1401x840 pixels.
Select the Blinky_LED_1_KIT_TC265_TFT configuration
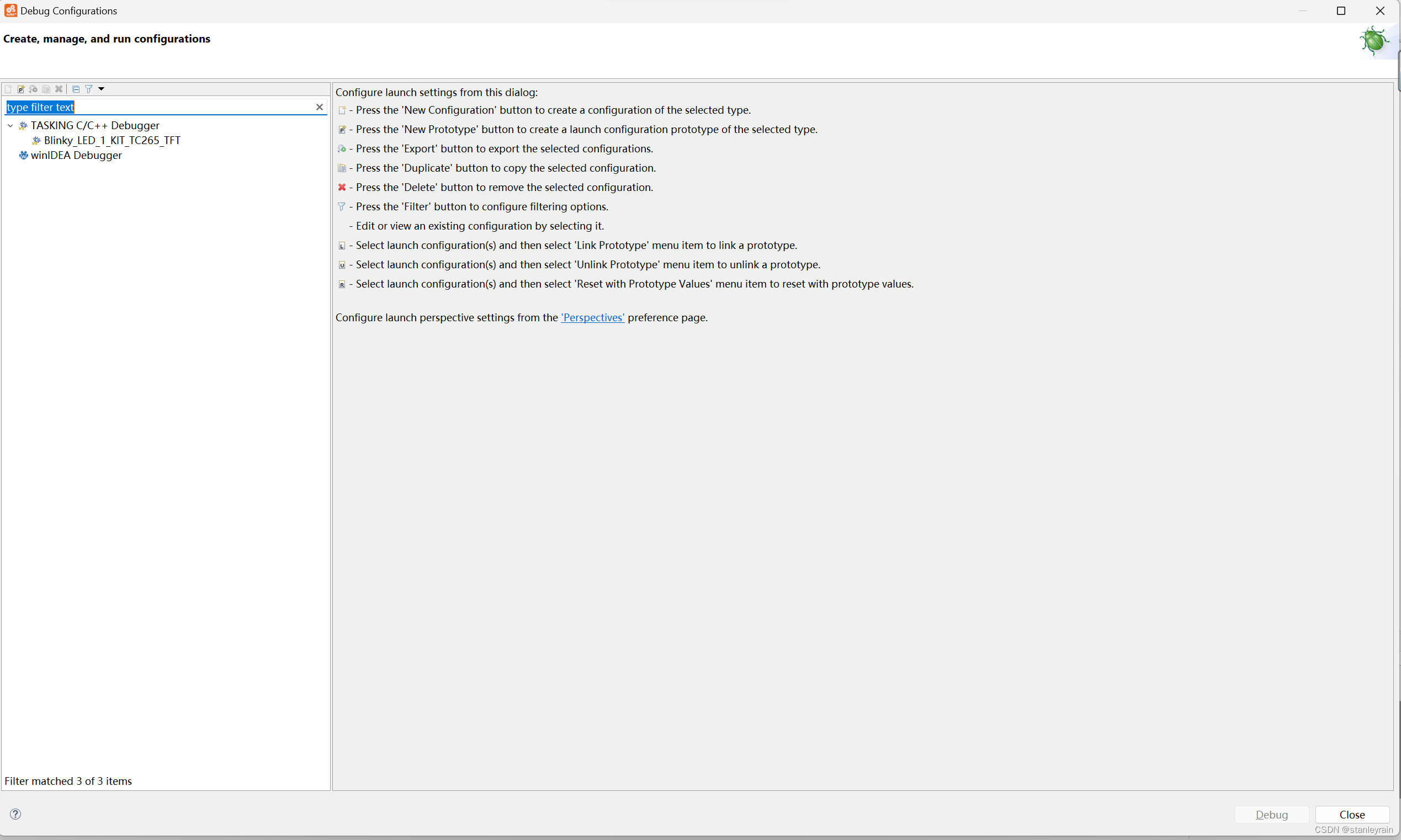pyautogui.click(x=112, y=140)
